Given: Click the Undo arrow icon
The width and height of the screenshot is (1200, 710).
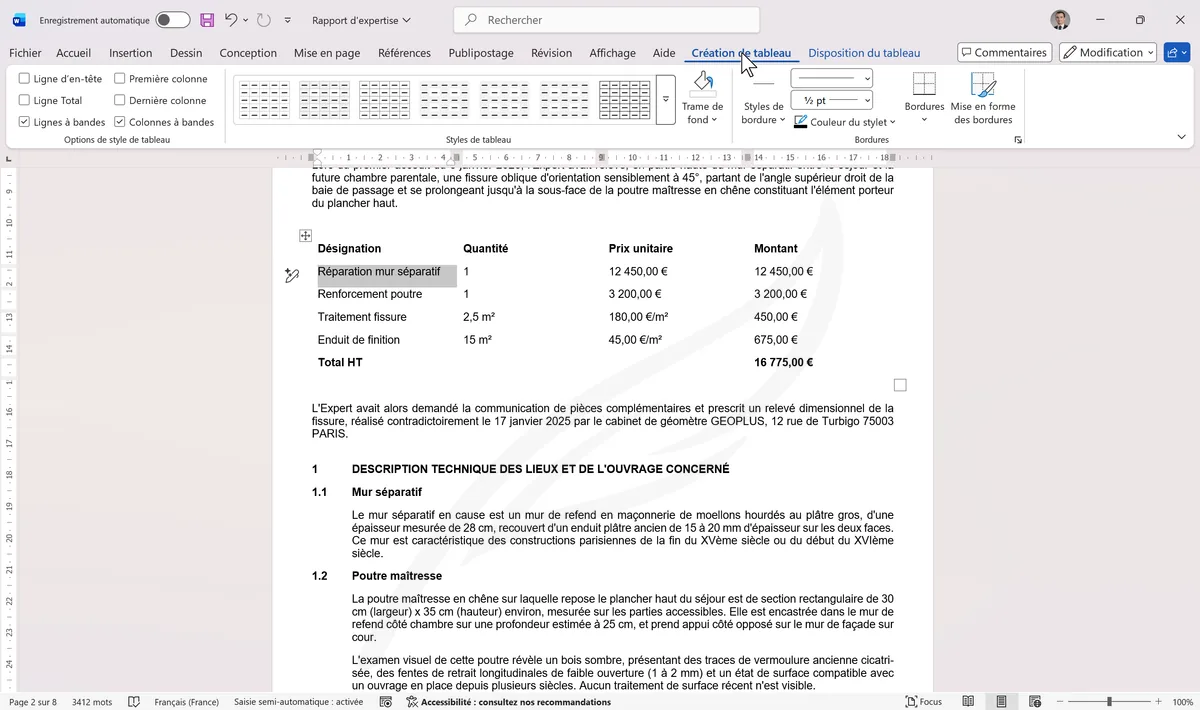Looking at the screenshot, I should tap(232, 20).
